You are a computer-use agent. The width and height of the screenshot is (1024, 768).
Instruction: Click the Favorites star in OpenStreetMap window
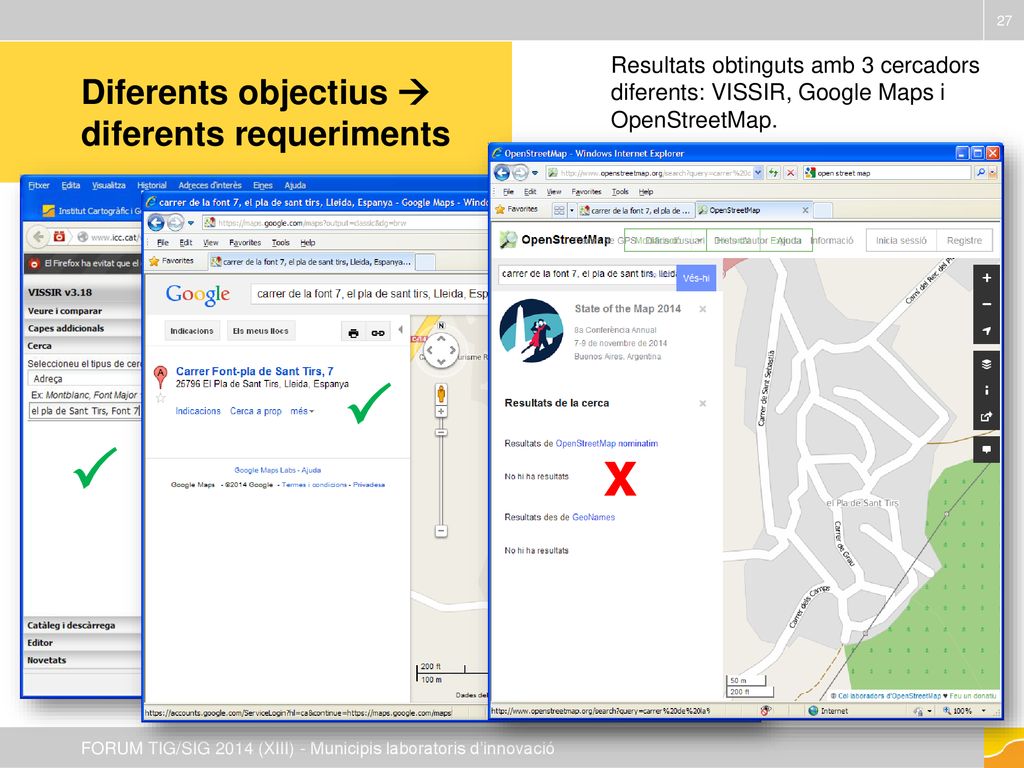point(500,210)
